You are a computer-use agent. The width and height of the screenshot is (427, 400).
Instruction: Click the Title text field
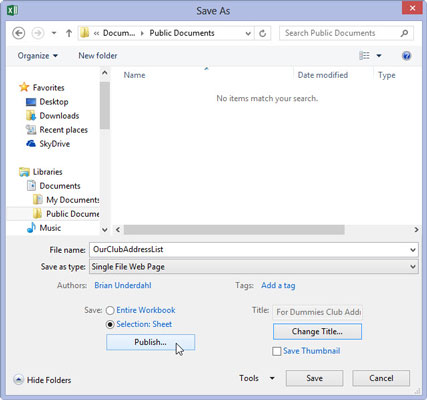(x=317, y=312)
